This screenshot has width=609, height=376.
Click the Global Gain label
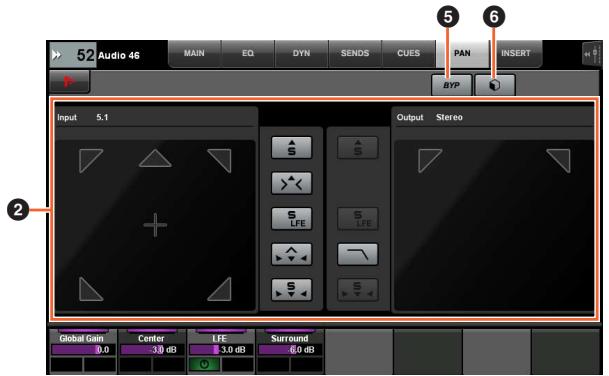click(81, 338)
